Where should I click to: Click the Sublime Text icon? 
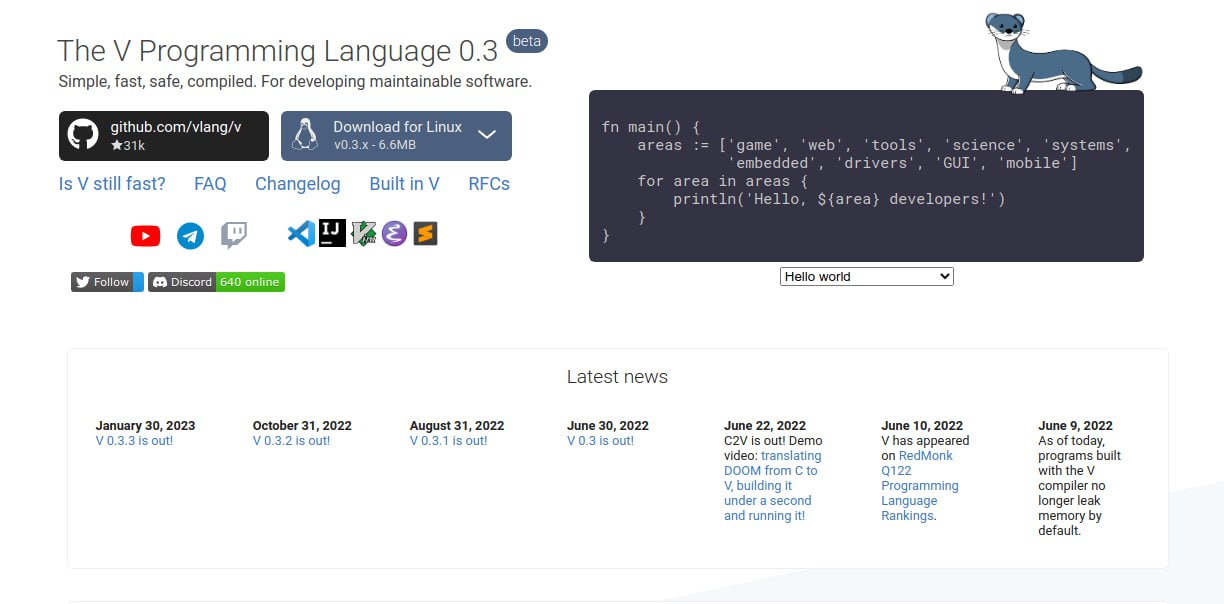coord(426,234)
